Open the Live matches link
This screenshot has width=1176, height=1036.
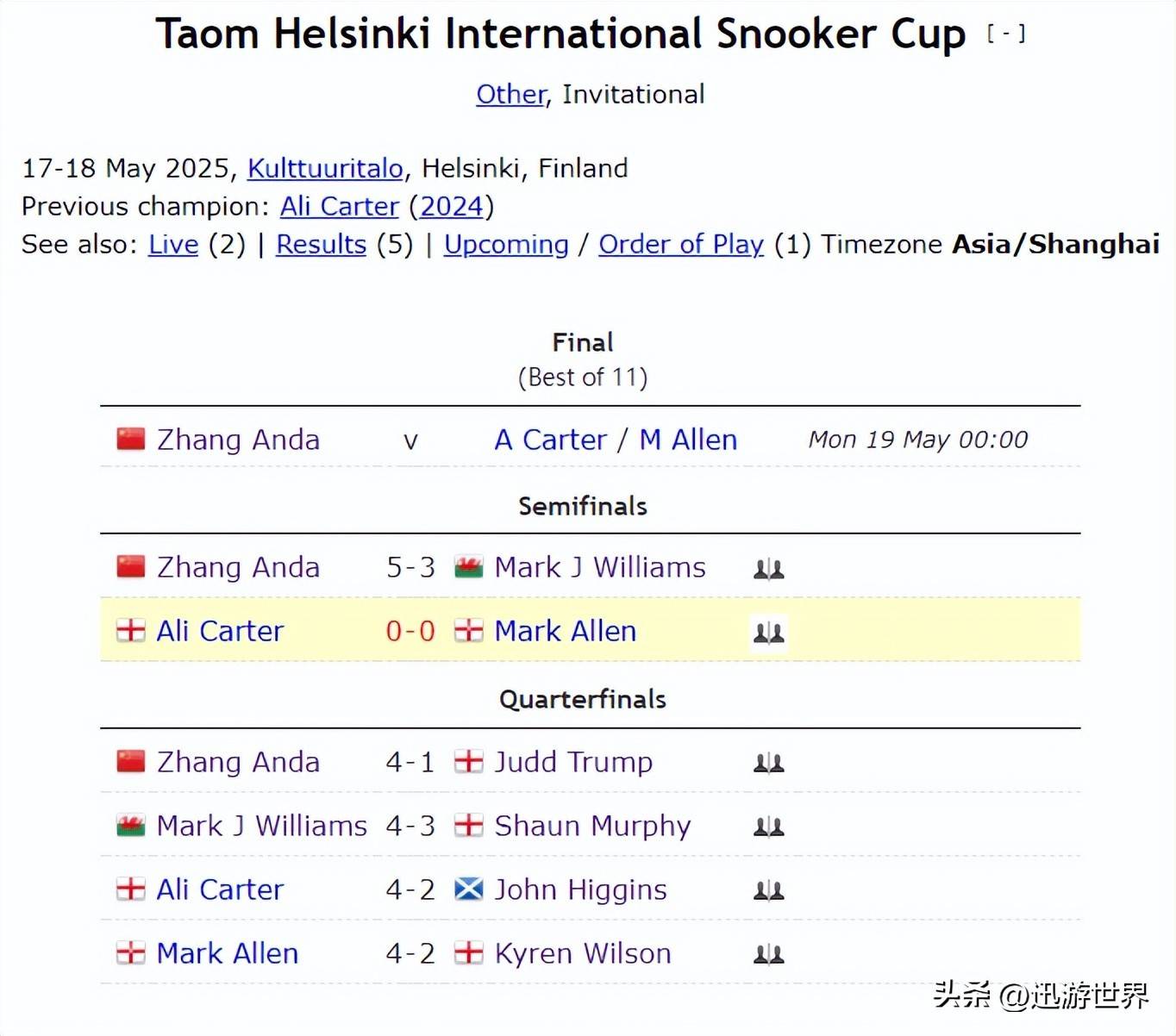(173, 245)
